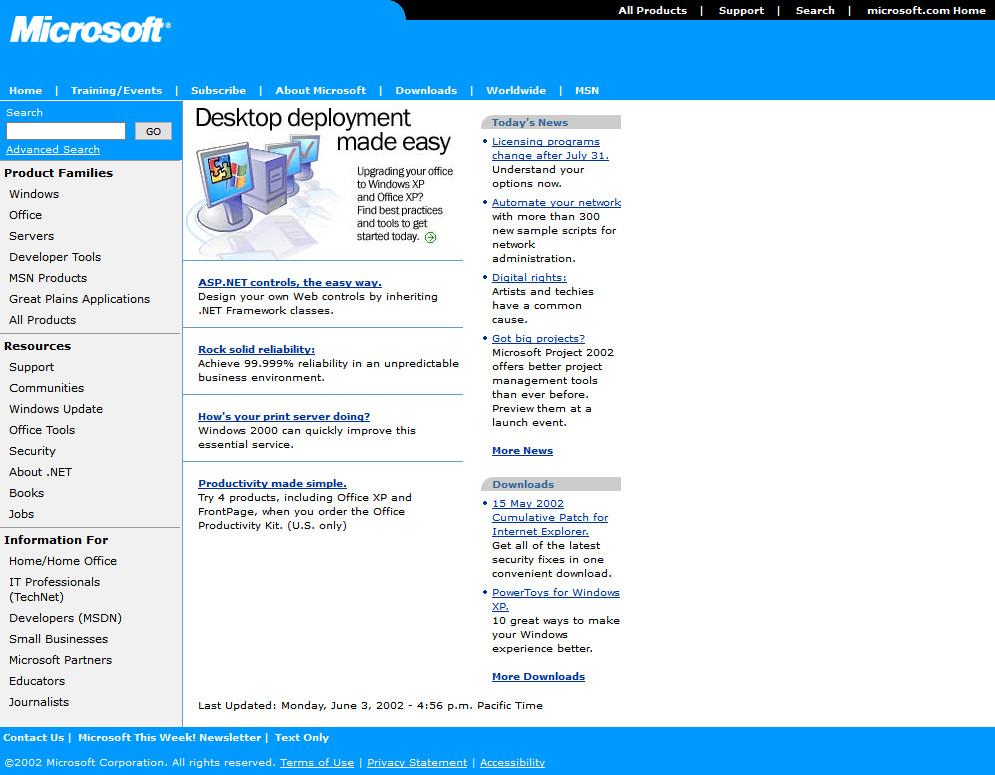The image size is (995, 775).
Task: Open Windows Update under Resources
Action: pos(56,409)
